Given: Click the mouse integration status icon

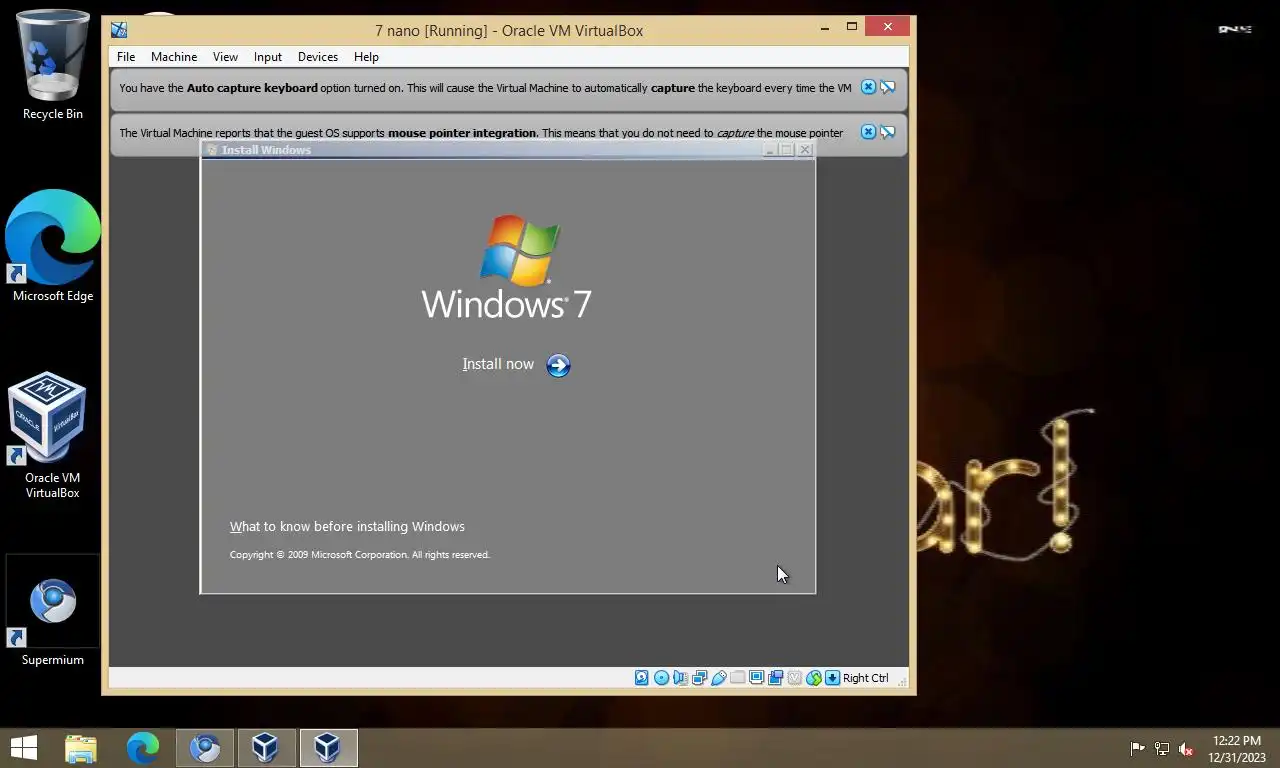Looking at the screenshot, I should click(x=813, y=678).
